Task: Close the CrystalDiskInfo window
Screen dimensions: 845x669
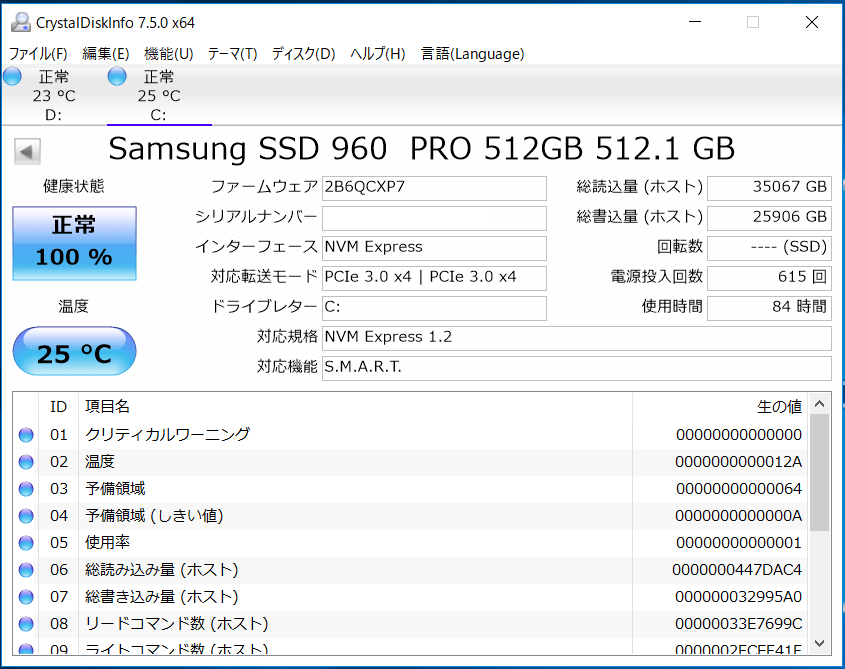Action: pos(812,22)
